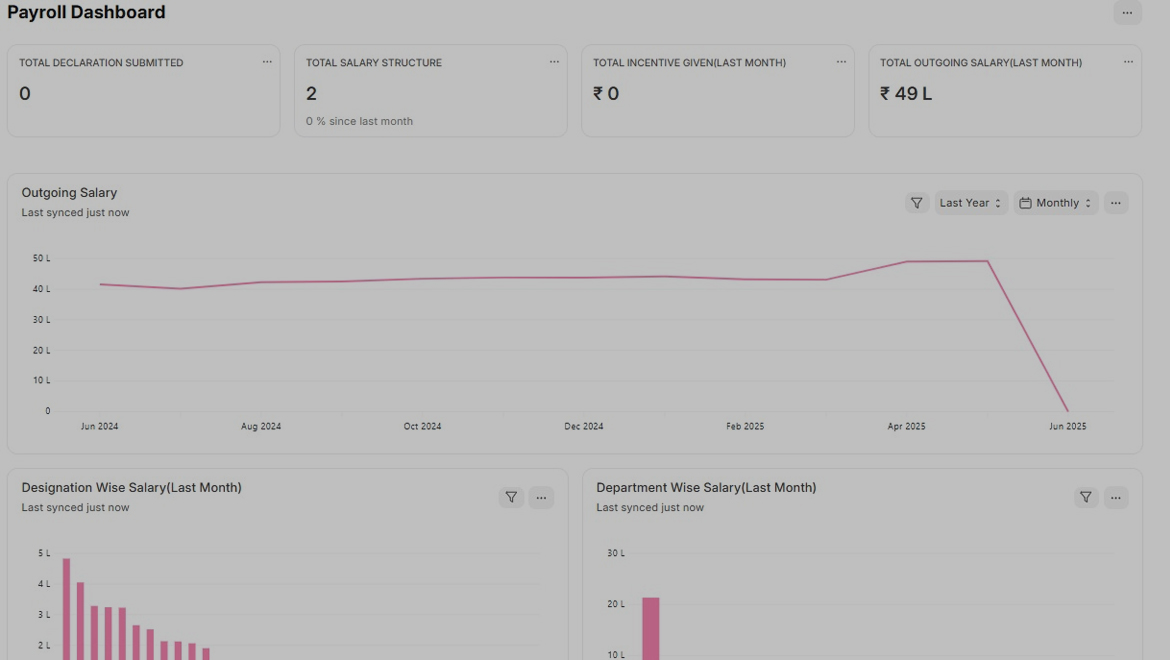Click the Department Wise Salary pink bar
The height and width of the screenshot is (660, 1170).
(x=651, y=628)
